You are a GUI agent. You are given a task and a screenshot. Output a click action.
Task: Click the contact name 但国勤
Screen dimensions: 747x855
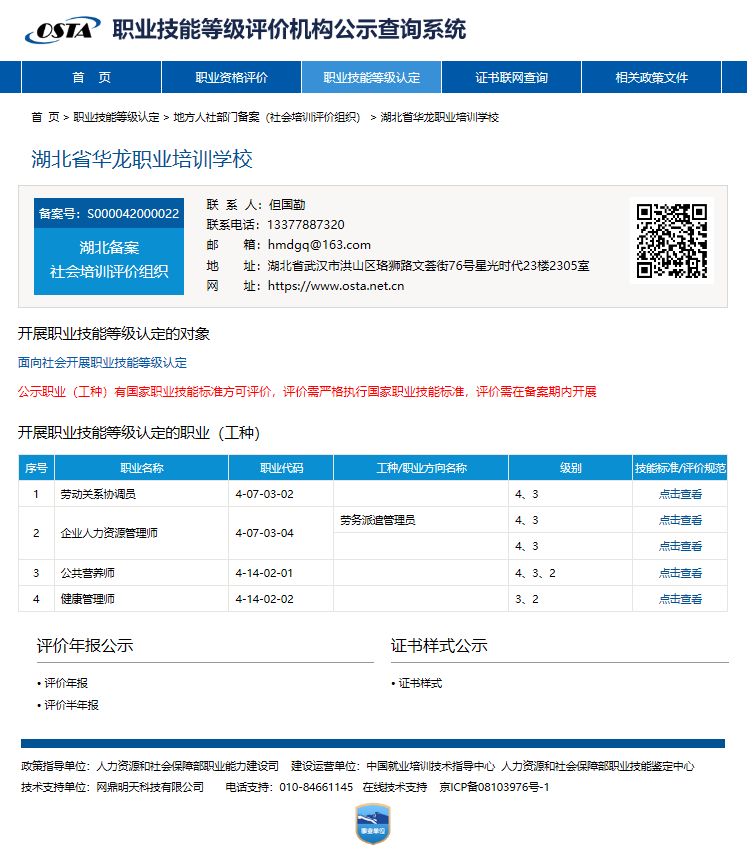click(287, 205)
